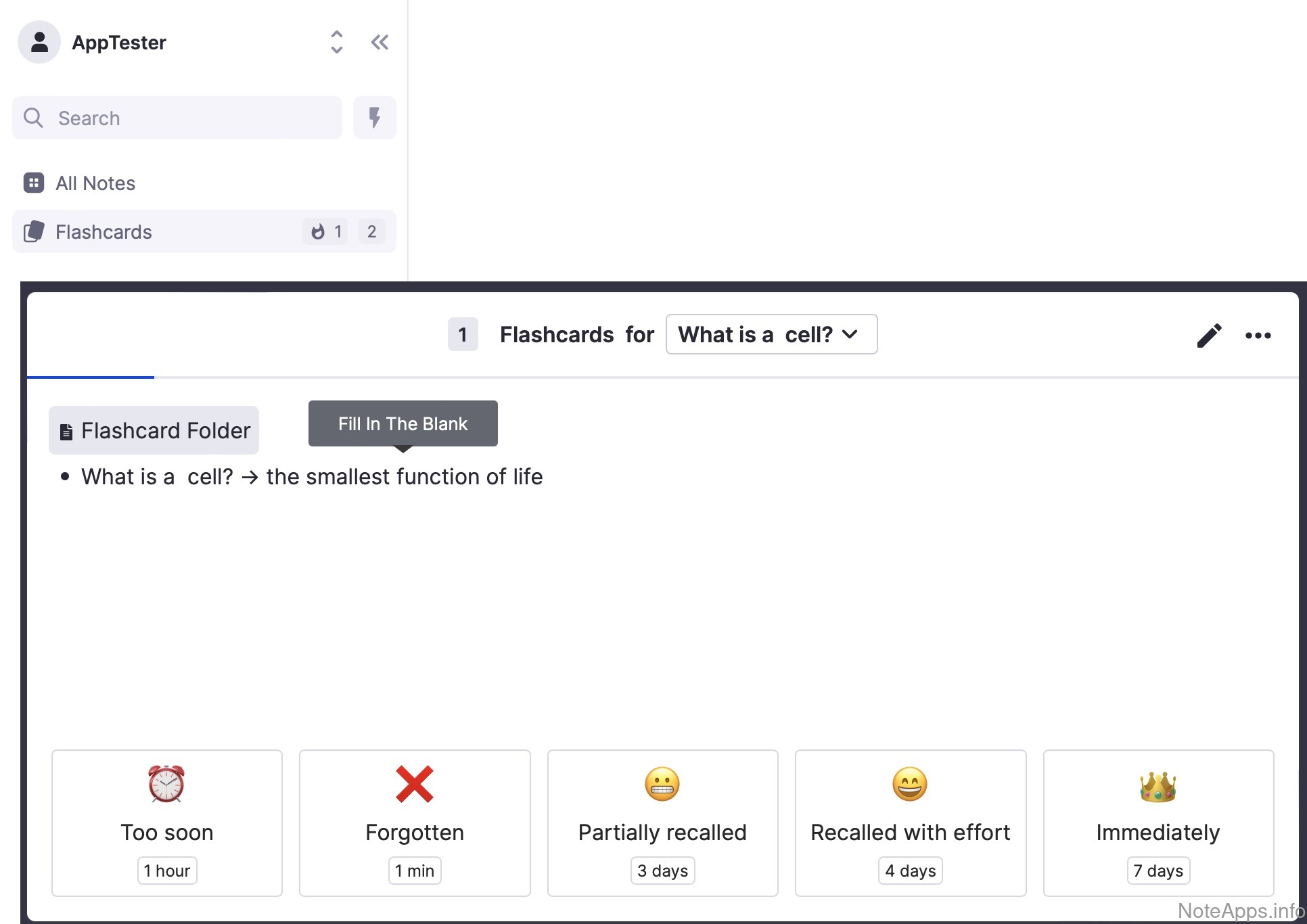Mark the card as Forgotten
The image size is (1307, 924).
tap(415, 823)
